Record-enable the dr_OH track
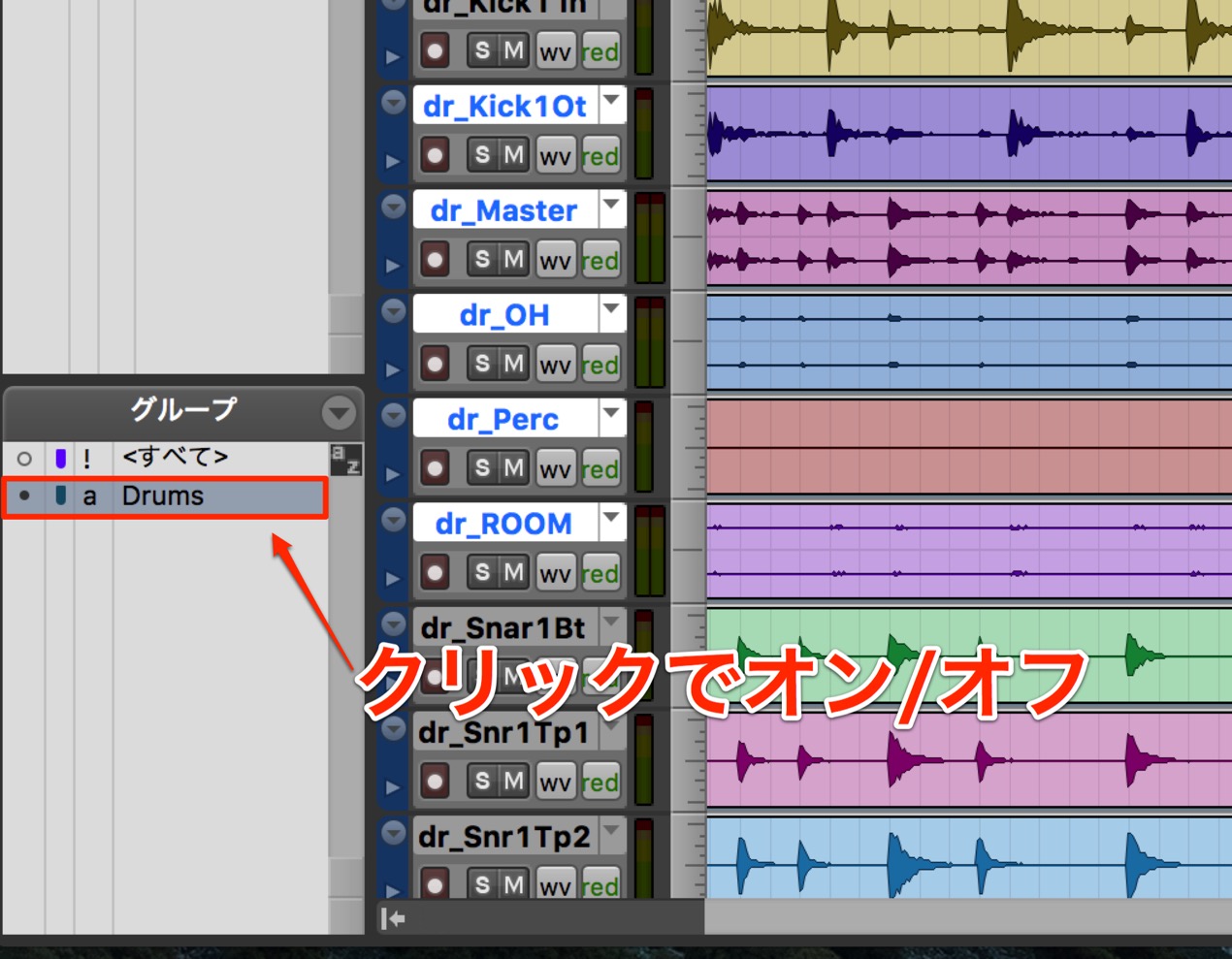This screenshot has width=1232, height=959. pyautogui.click(x=435, y=365)
